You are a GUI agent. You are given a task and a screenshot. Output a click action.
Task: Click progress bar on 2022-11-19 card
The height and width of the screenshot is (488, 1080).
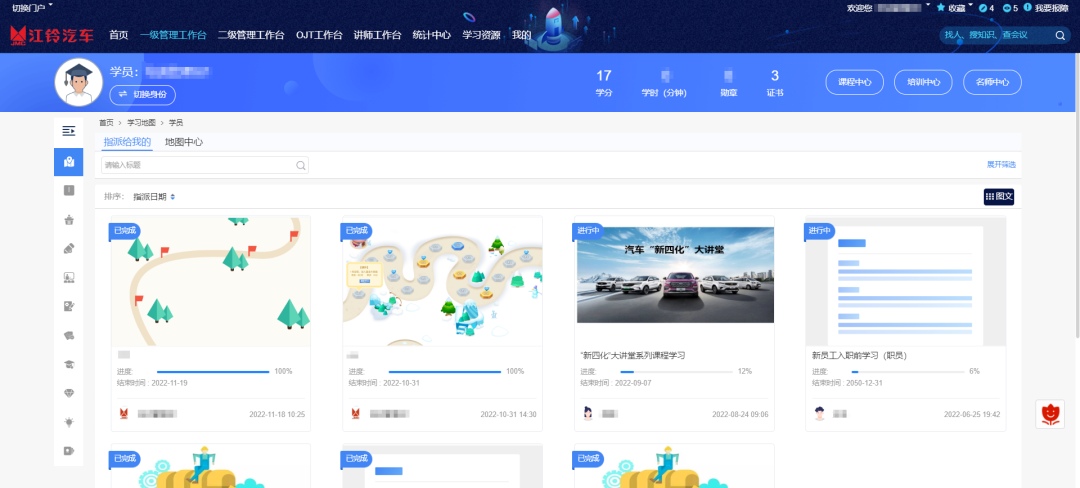[x=213, y=372]
